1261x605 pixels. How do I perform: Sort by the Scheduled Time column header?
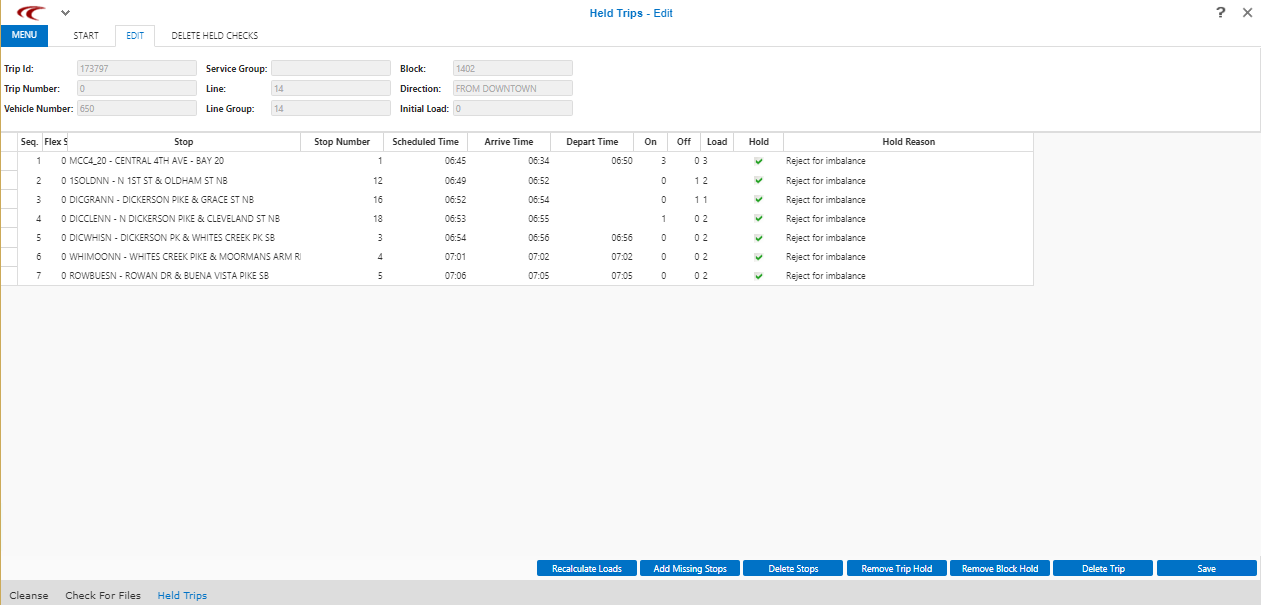click(425, 142)
